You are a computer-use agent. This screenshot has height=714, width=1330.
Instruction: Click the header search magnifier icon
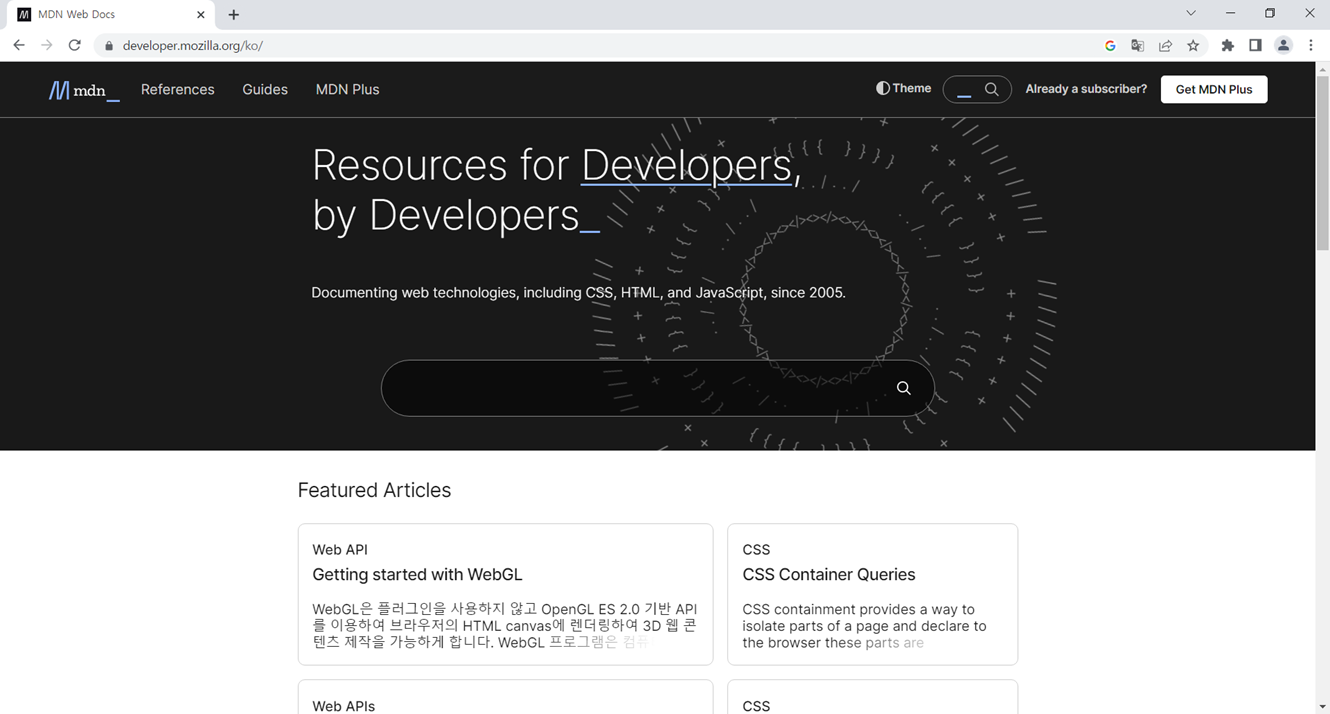[991, 89]
